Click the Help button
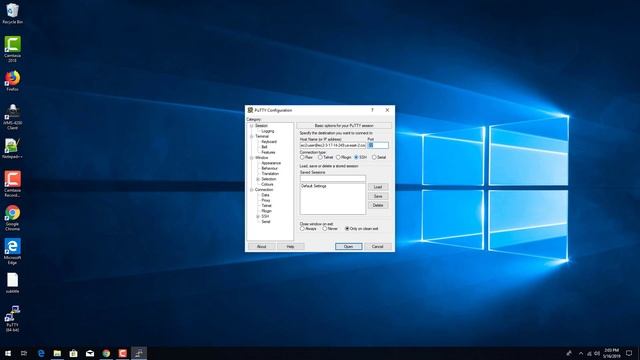The image size is (640, 360). tap(291, 247)
